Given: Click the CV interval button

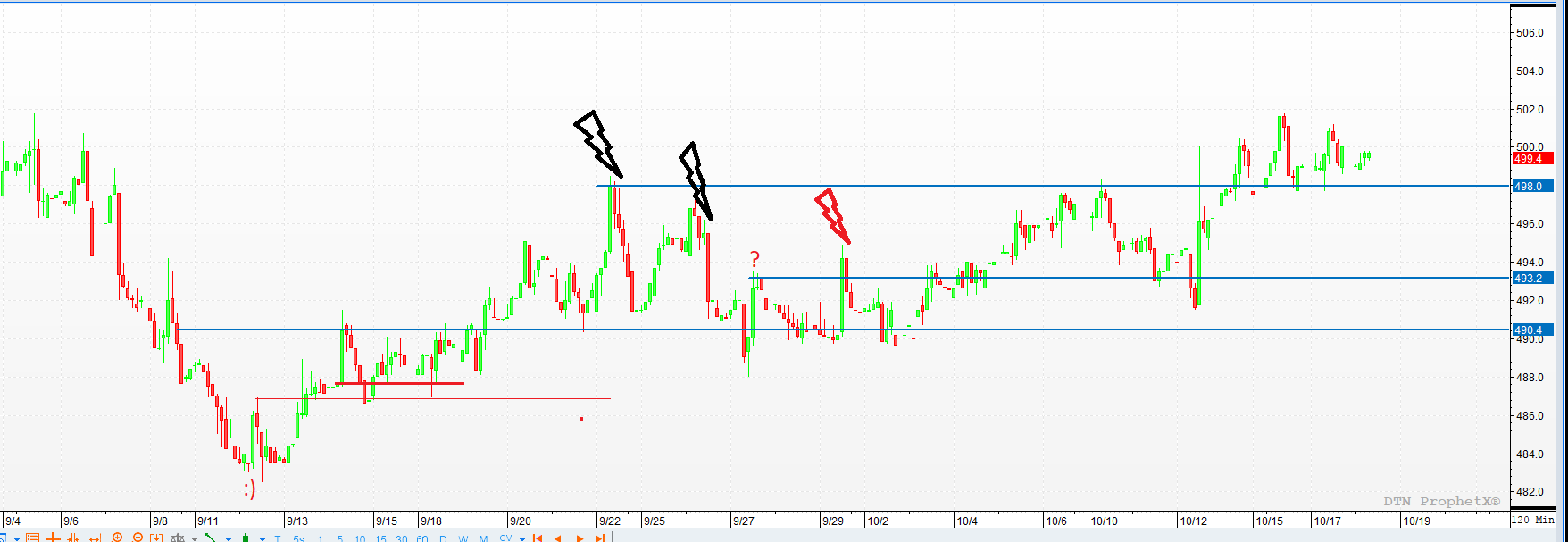Looking at the screenshot, I should [x=505, y=538].
